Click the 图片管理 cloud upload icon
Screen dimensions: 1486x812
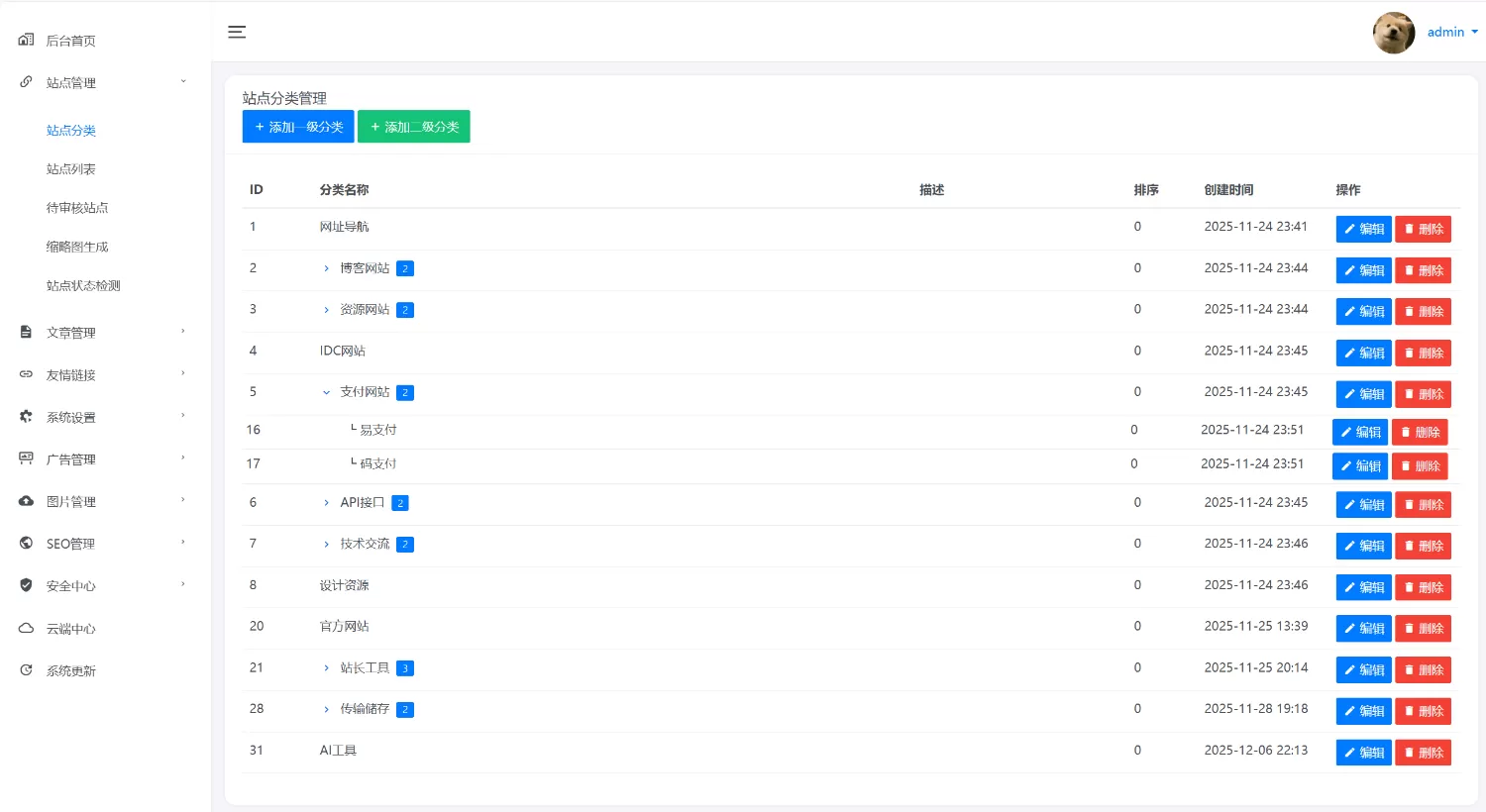pyautogui.click(x=26, y=501)
